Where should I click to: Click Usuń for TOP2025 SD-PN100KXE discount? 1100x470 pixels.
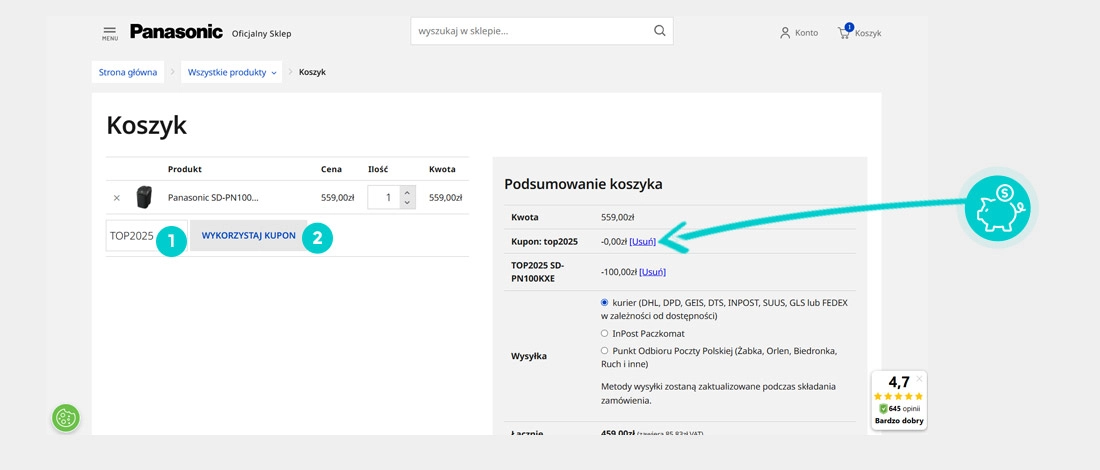pyautogui.click(x=652, y=271)
